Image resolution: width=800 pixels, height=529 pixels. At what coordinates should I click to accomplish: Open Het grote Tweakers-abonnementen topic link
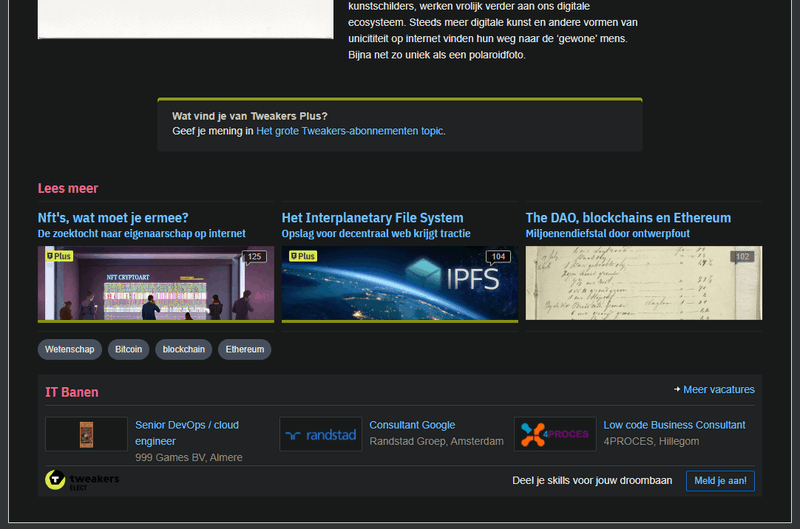350,131
